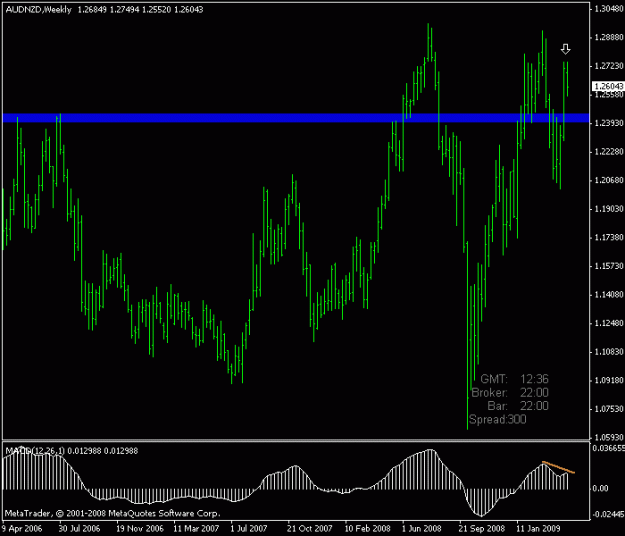Click the 19 Nov 2006 date label
Viewport: 625px width, 536px height.
tap(140, 529)
